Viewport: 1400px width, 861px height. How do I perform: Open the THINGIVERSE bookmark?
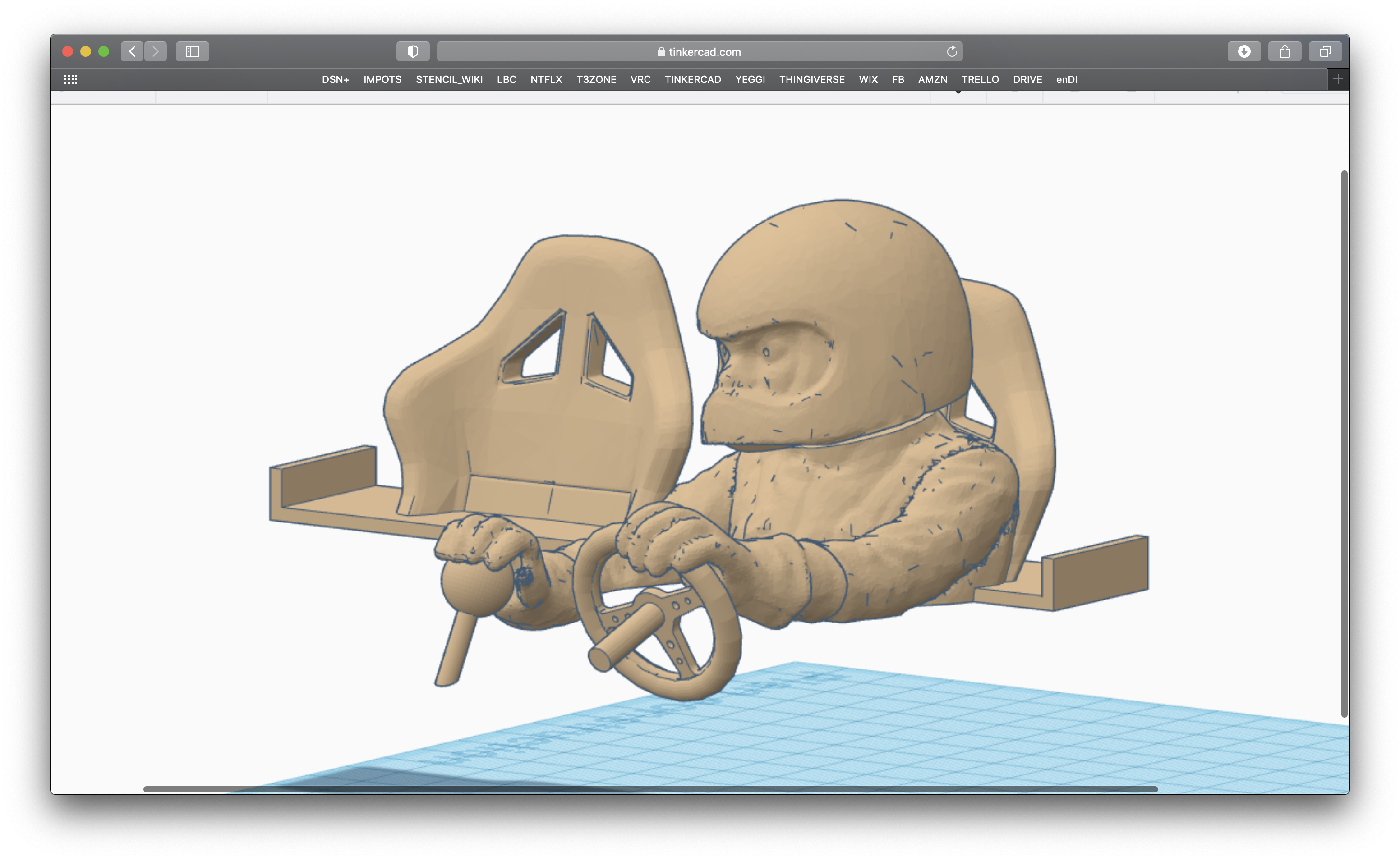click(x=812, y=79)
